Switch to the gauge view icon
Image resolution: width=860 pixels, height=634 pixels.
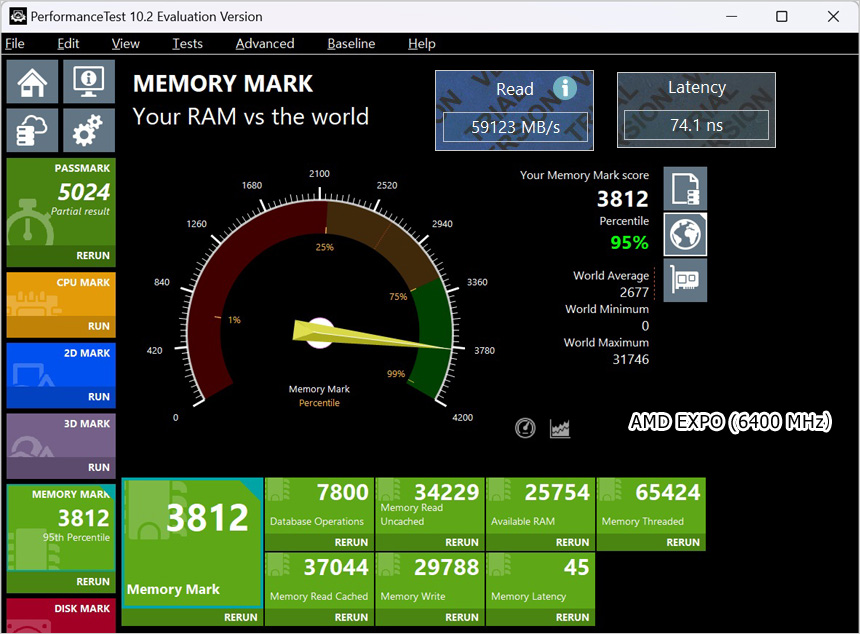click(525, 428)
